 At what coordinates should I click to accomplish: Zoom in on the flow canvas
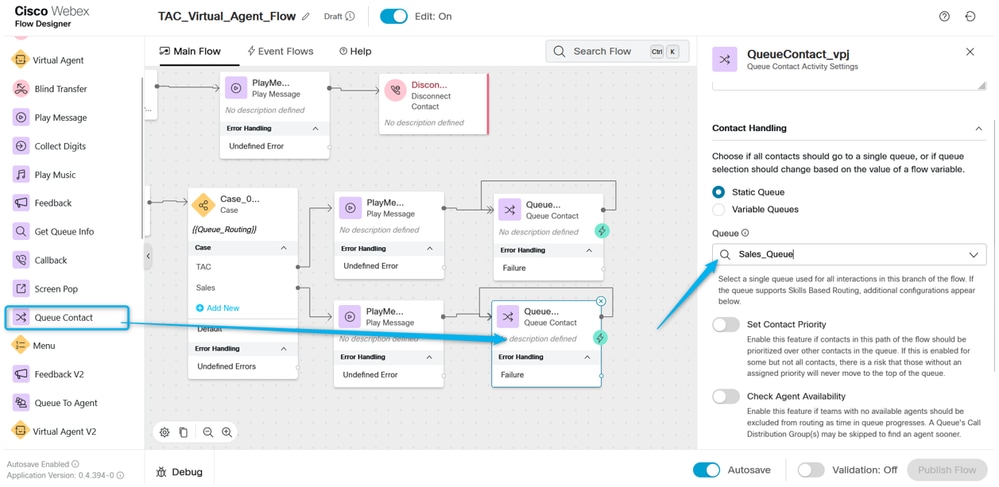(227, 432)
